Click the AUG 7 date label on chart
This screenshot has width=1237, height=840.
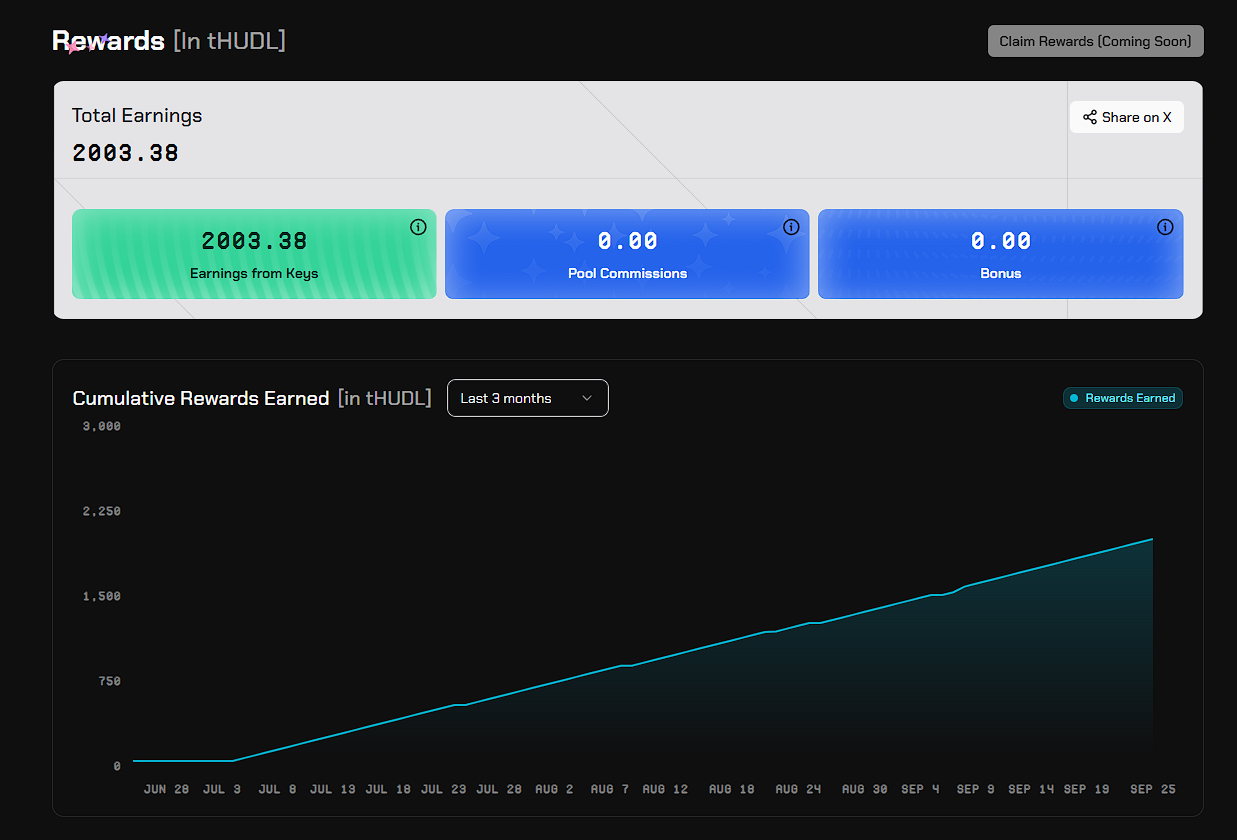click(x=610, y=789)
